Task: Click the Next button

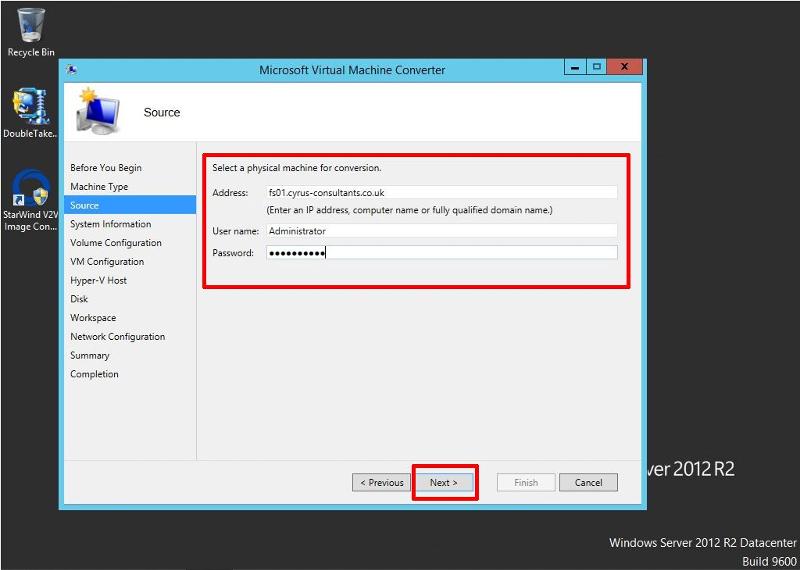Action: pyautogui.click(x=444, y=483)
